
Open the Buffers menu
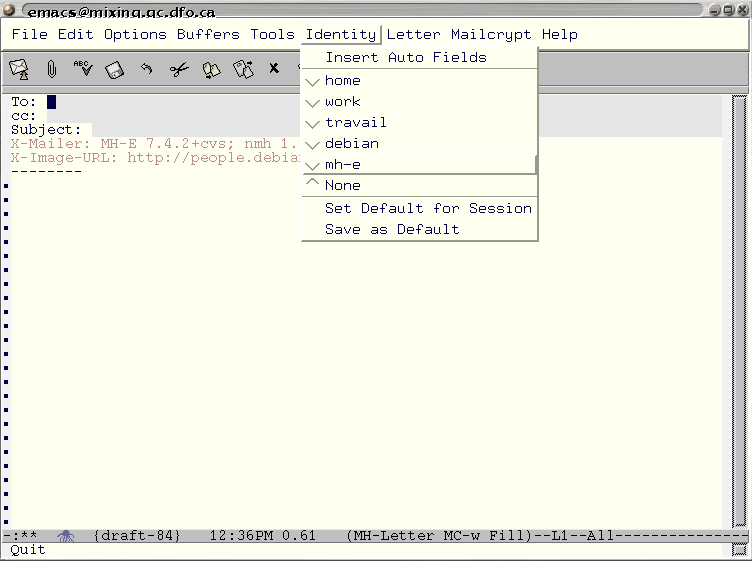click(208, 35)
